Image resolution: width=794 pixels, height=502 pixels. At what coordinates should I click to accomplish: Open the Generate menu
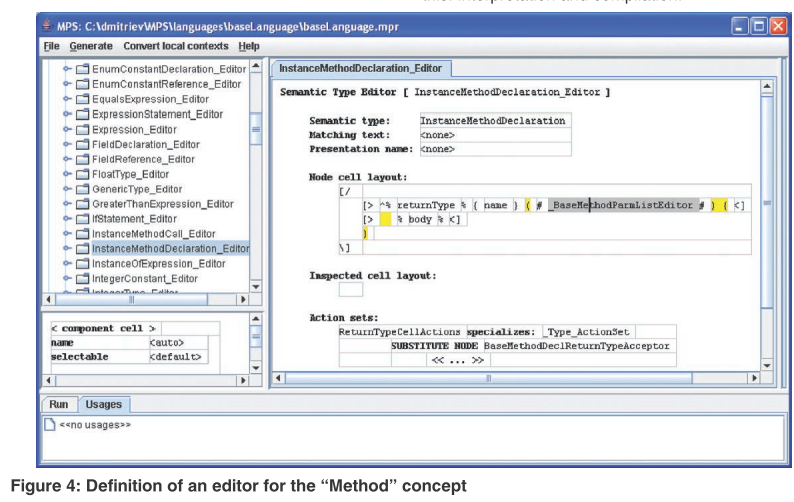pos(91,46)
